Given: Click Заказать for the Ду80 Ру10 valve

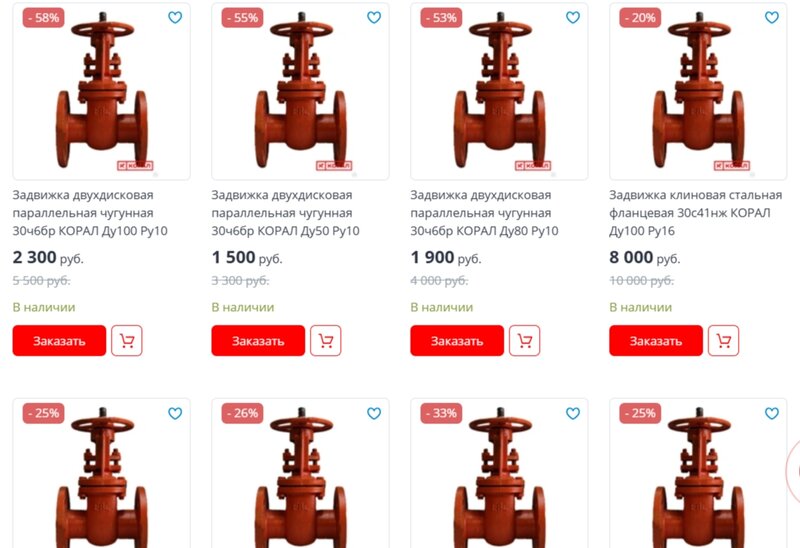Looking at the screenshot, I should pos(457,340).
